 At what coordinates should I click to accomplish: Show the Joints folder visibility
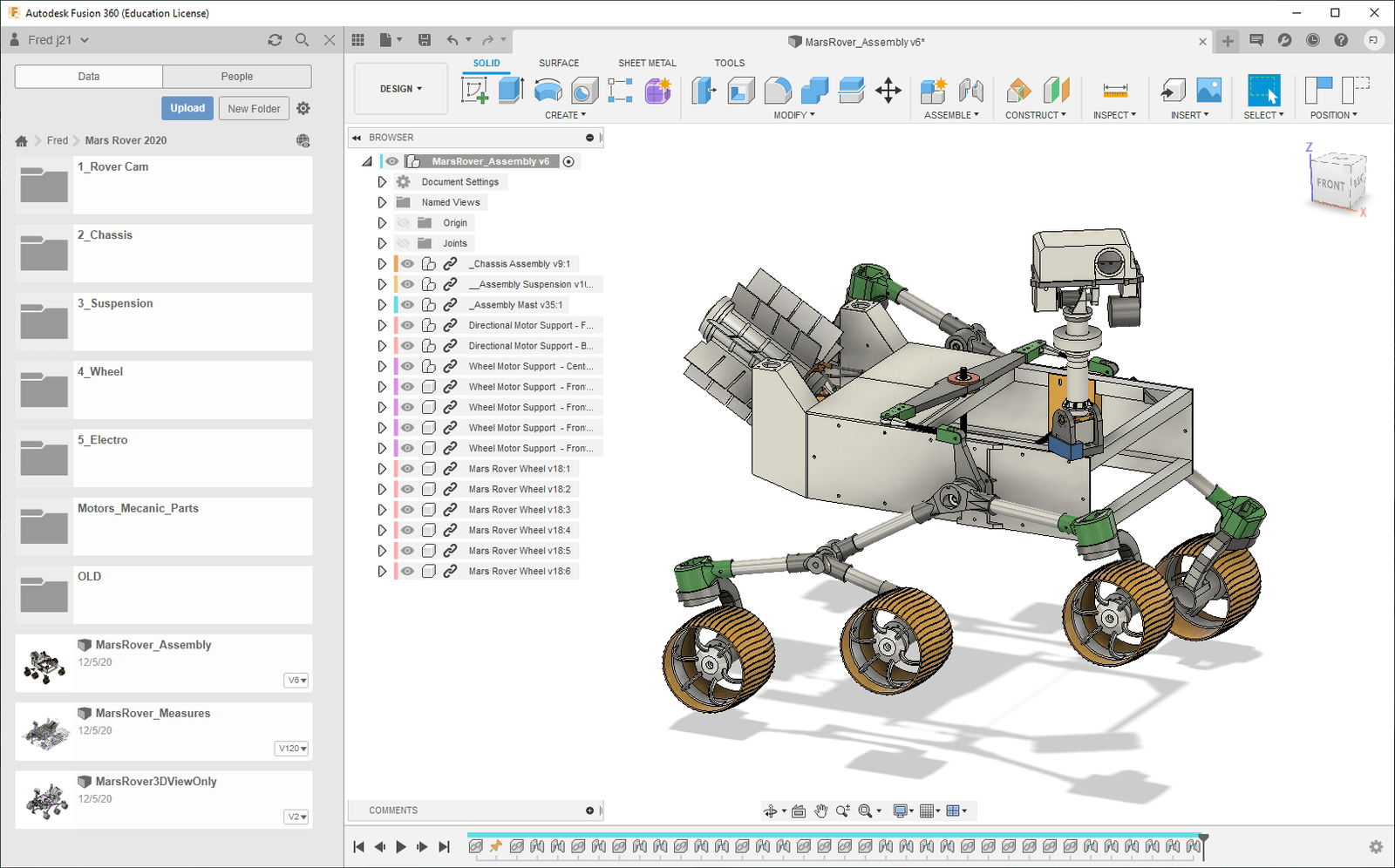404,243
